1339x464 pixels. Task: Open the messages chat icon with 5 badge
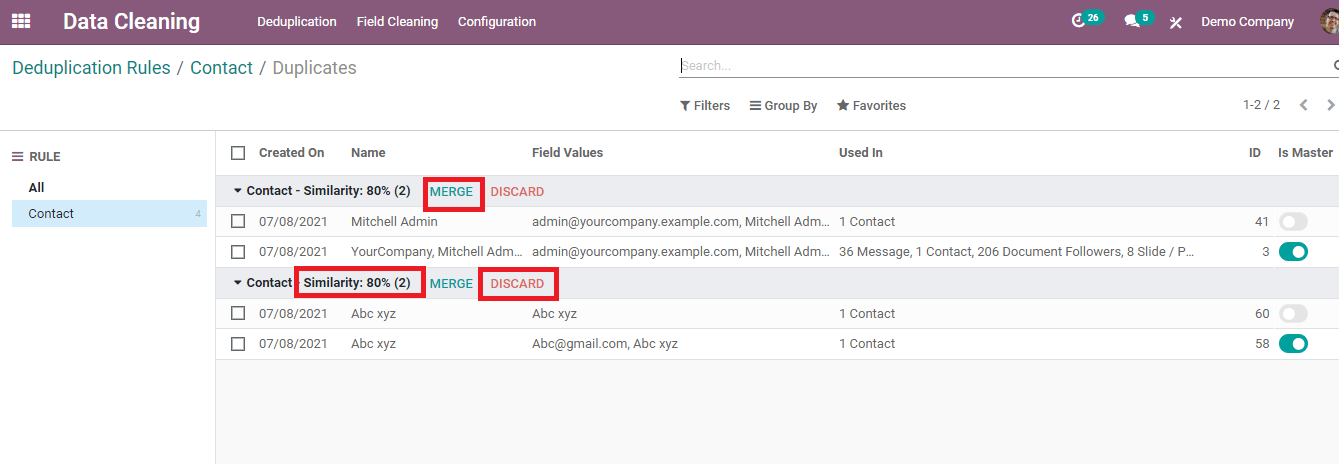1131,21
